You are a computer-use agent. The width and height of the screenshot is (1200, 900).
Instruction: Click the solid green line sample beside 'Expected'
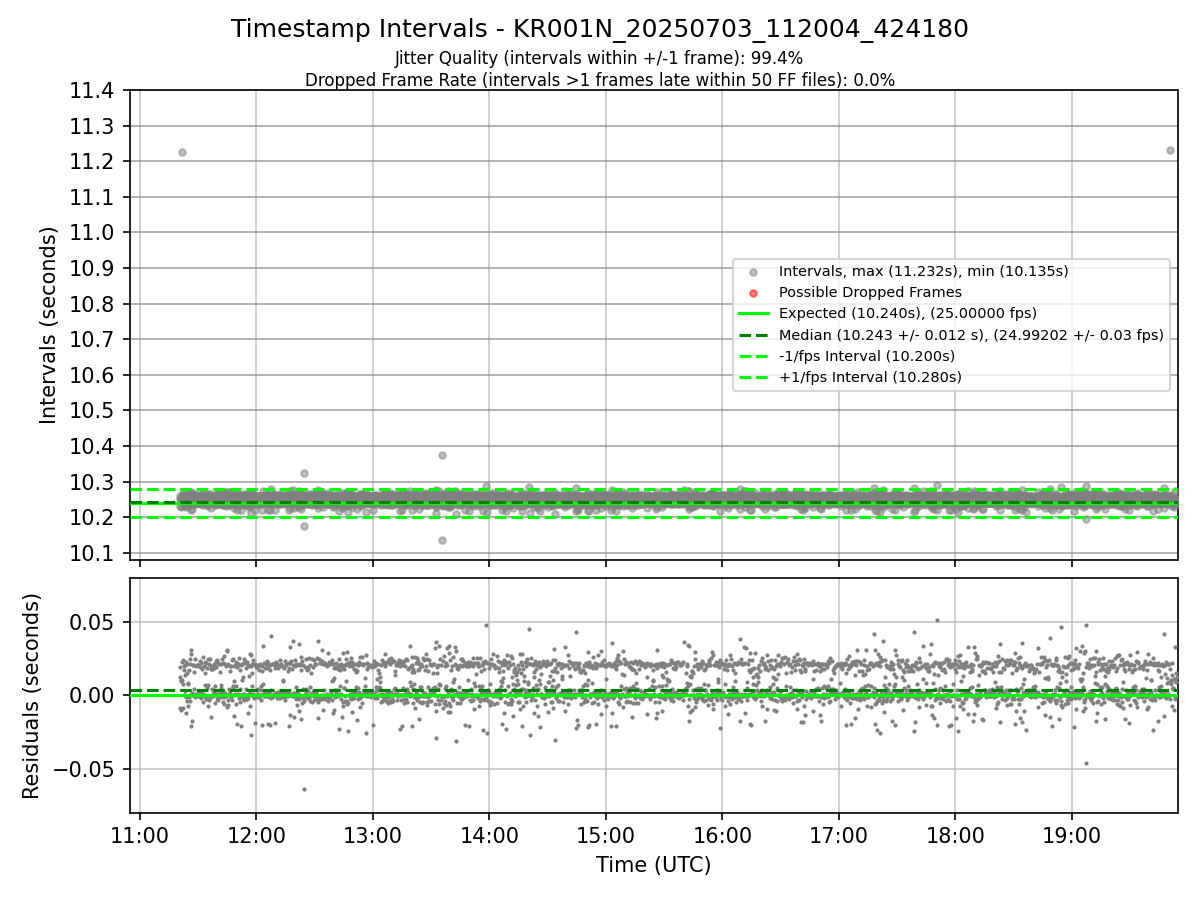[754, 314]
